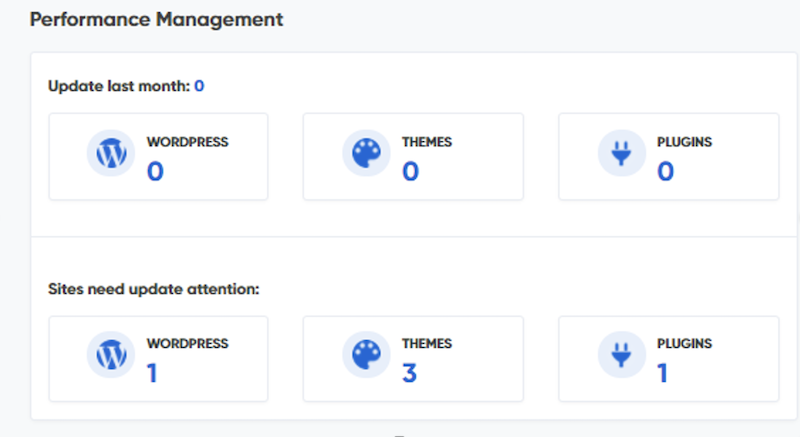Open the Themes count 0 in last month updates
Viewport: 800px width, 437px height.
tap(410, 171)
